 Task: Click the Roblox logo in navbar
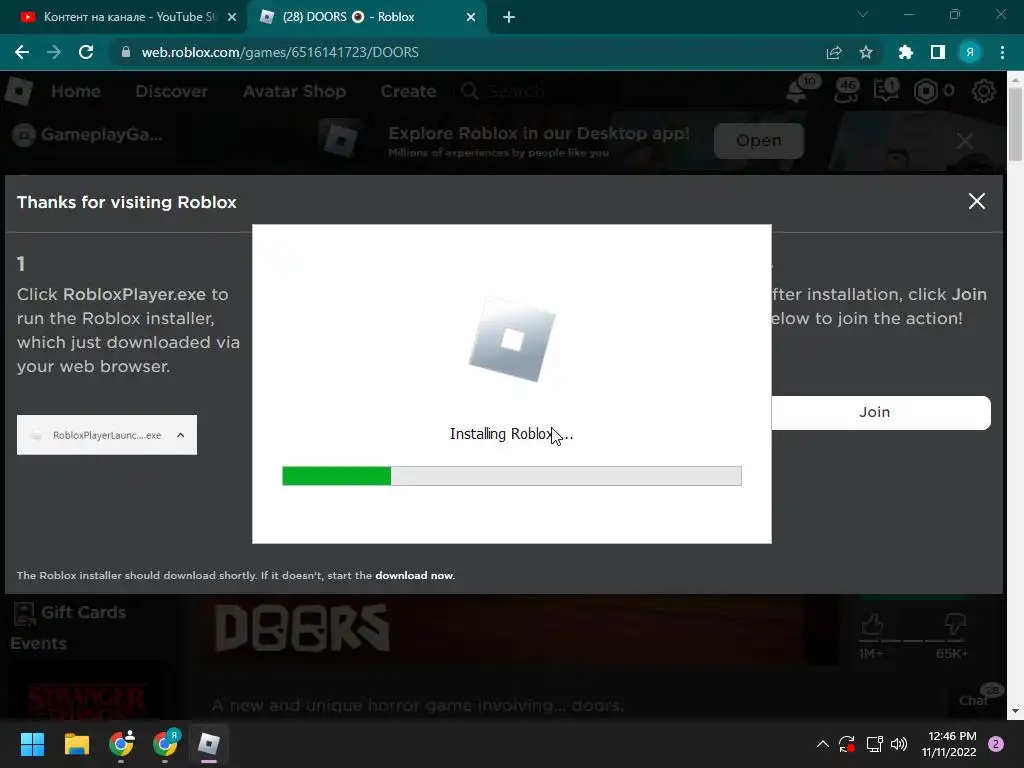point(19,91)
